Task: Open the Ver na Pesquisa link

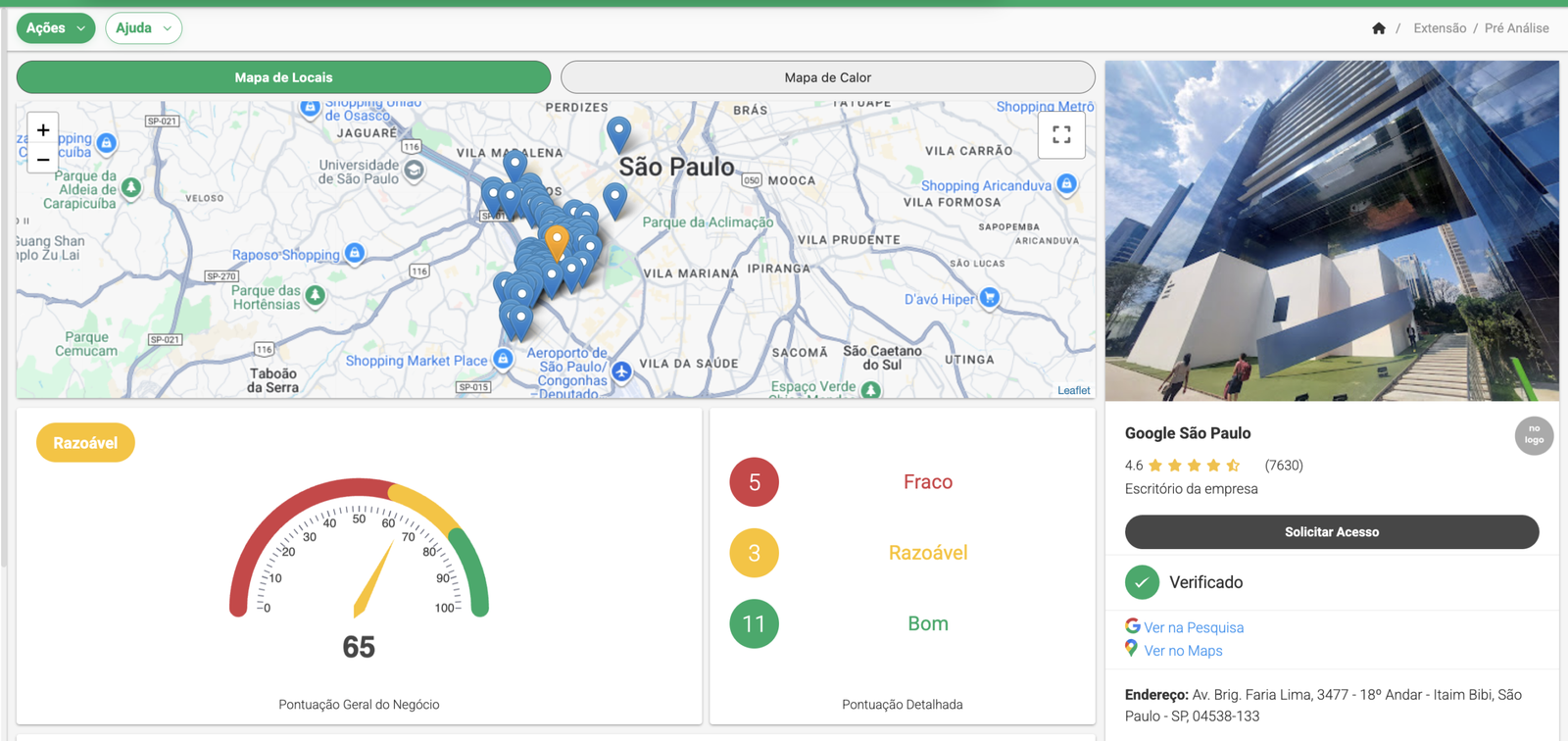Action: [1193, 627]
